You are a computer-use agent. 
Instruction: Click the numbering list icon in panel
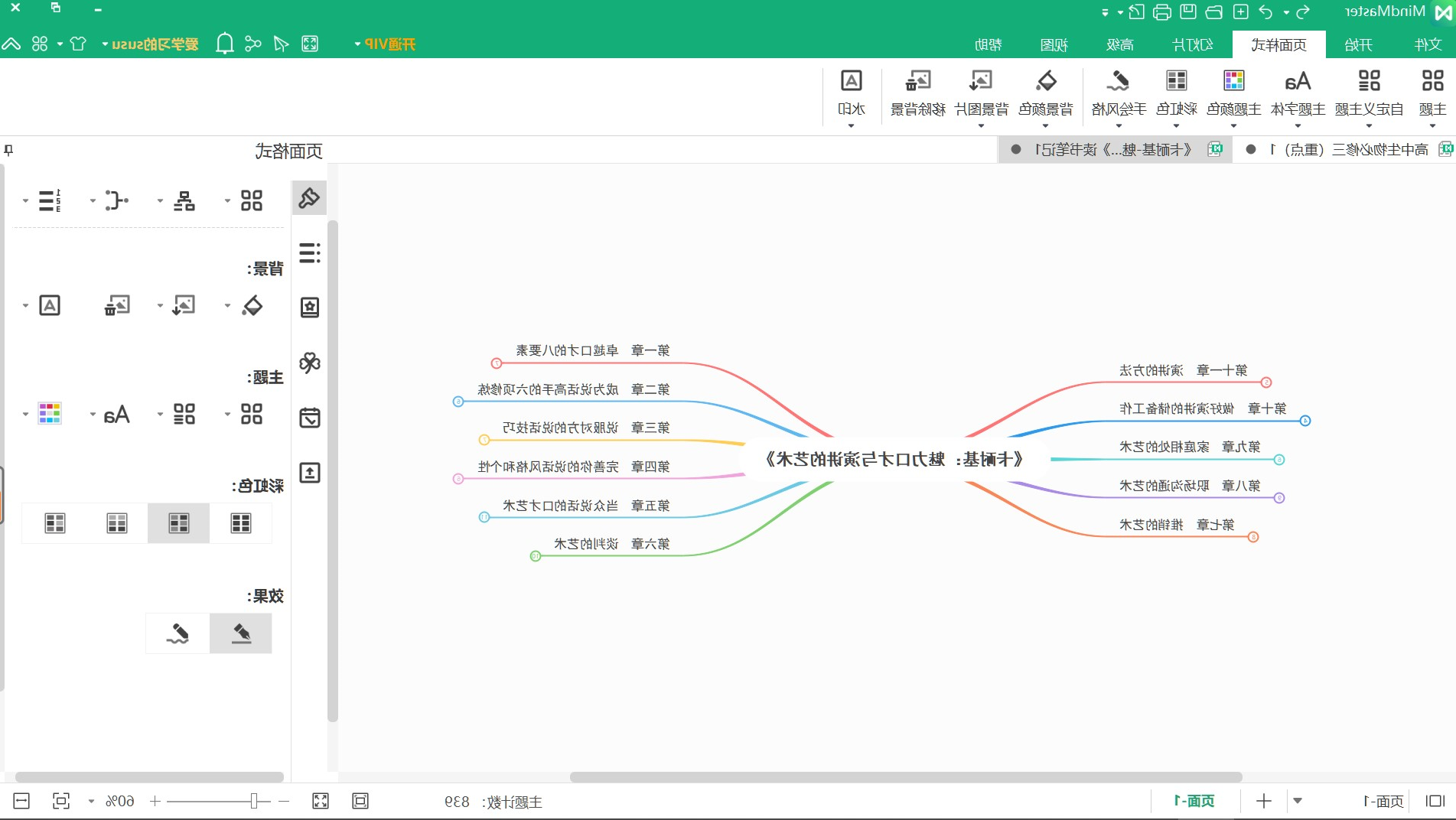tap(50, 200)
